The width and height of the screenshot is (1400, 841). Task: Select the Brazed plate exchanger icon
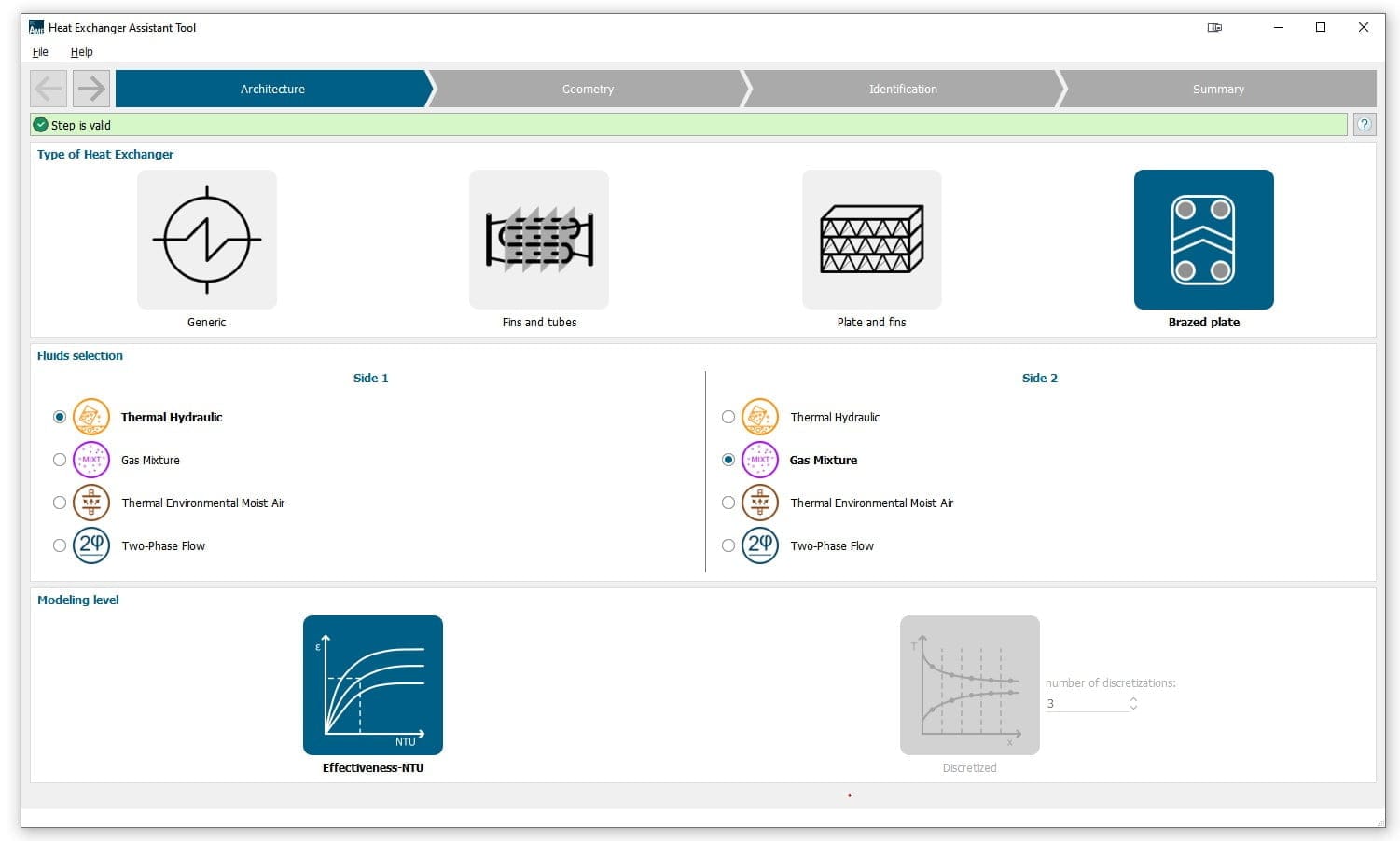1204,239
